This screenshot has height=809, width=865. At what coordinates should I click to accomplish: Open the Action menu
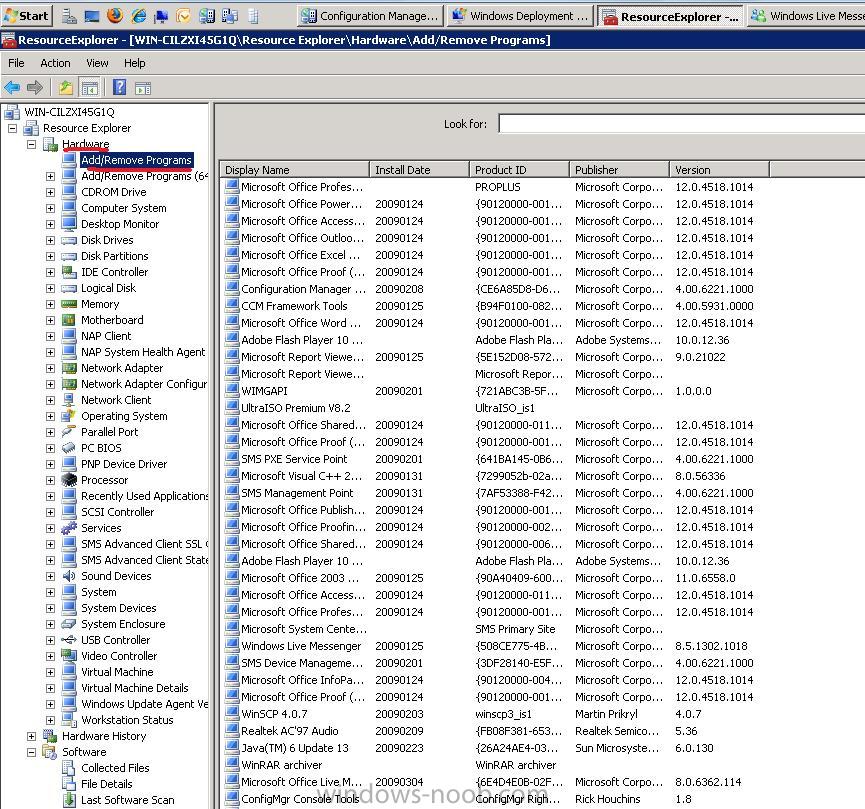tap(55, 63)
